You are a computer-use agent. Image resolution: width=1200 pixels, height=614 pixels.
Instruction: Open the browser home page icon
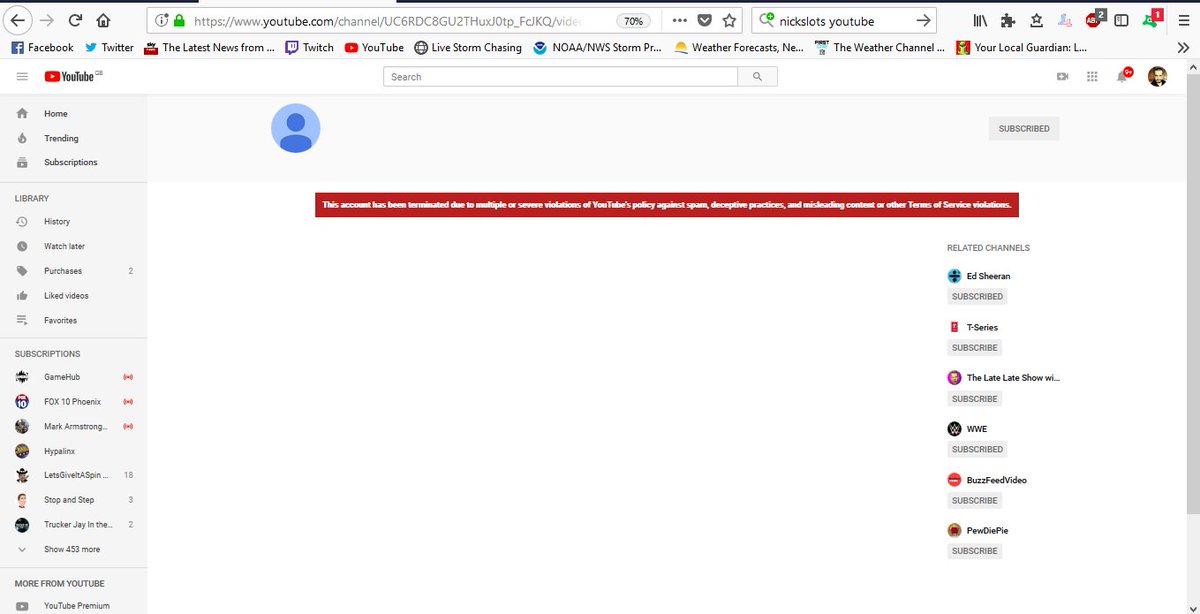tap(104, 20)
